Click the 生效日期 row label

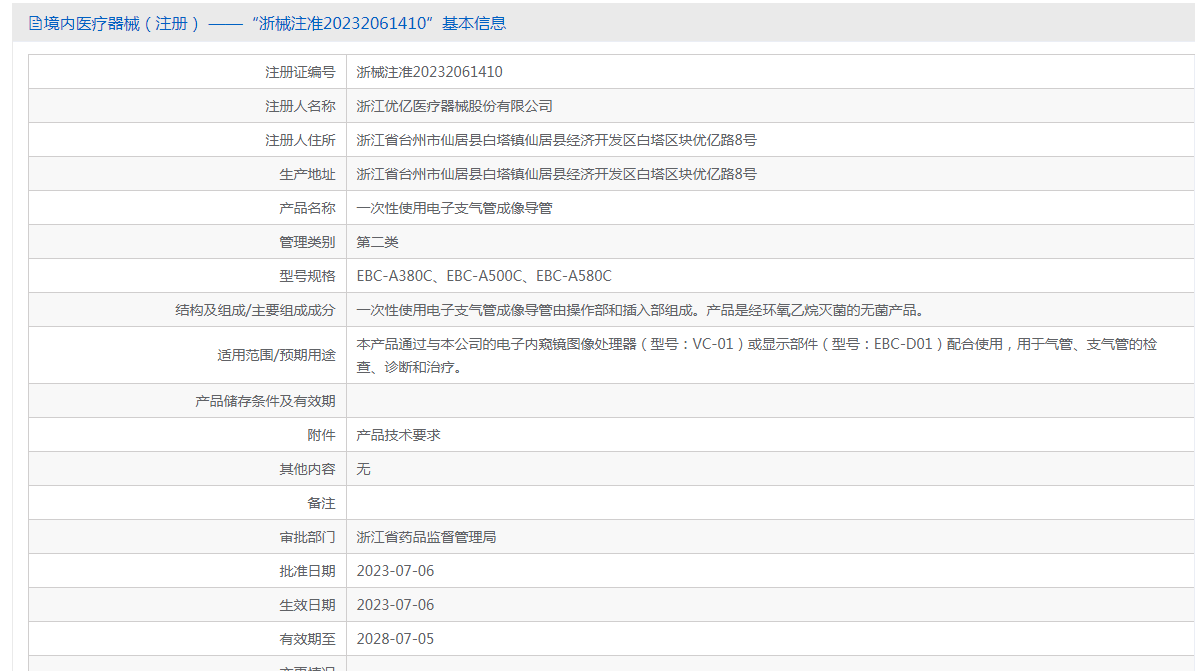tap(307, 605)
